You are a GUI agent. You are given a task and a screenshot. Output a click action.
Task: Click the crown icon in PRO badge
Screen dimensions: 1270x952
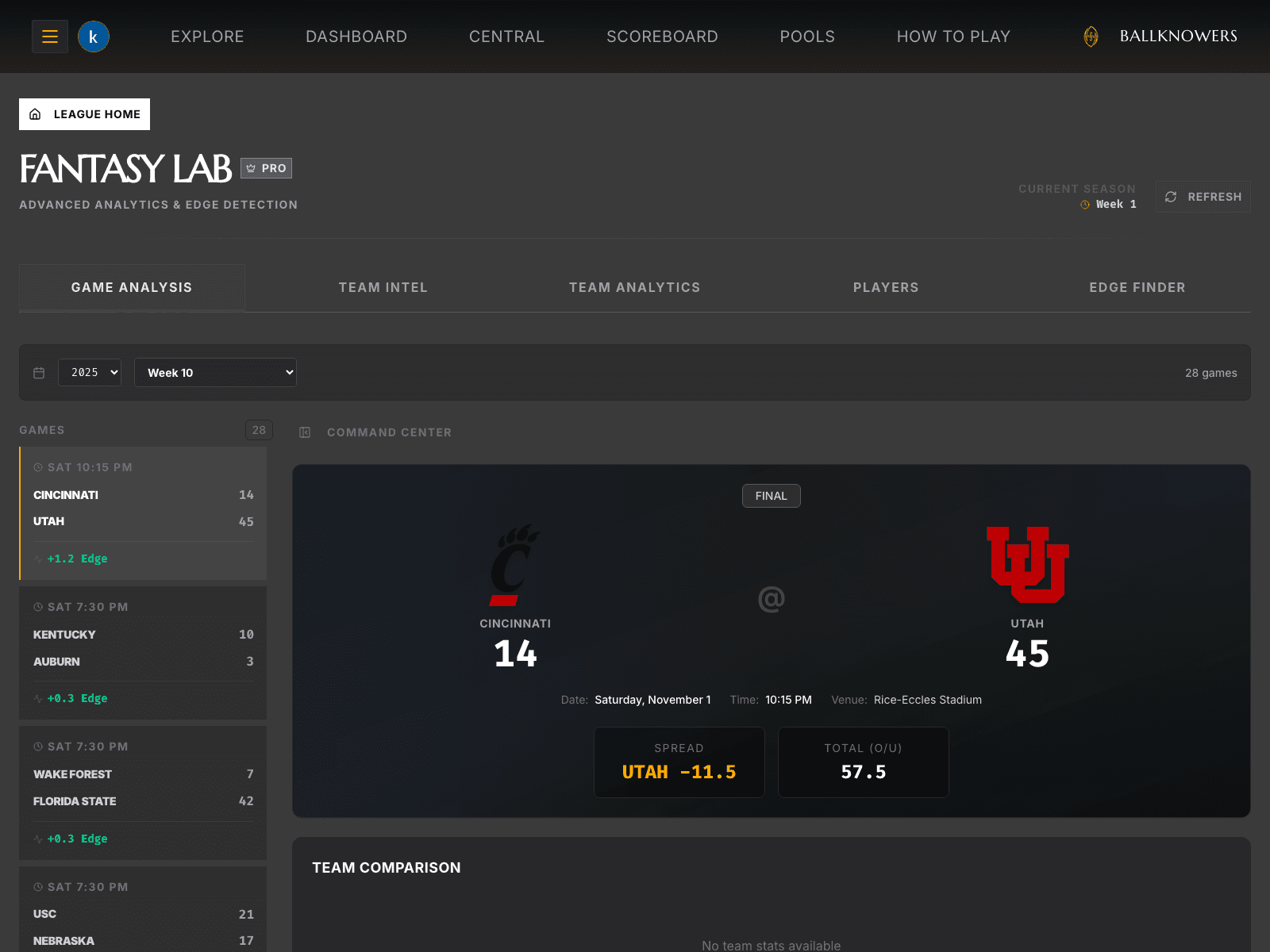[251, 168]
